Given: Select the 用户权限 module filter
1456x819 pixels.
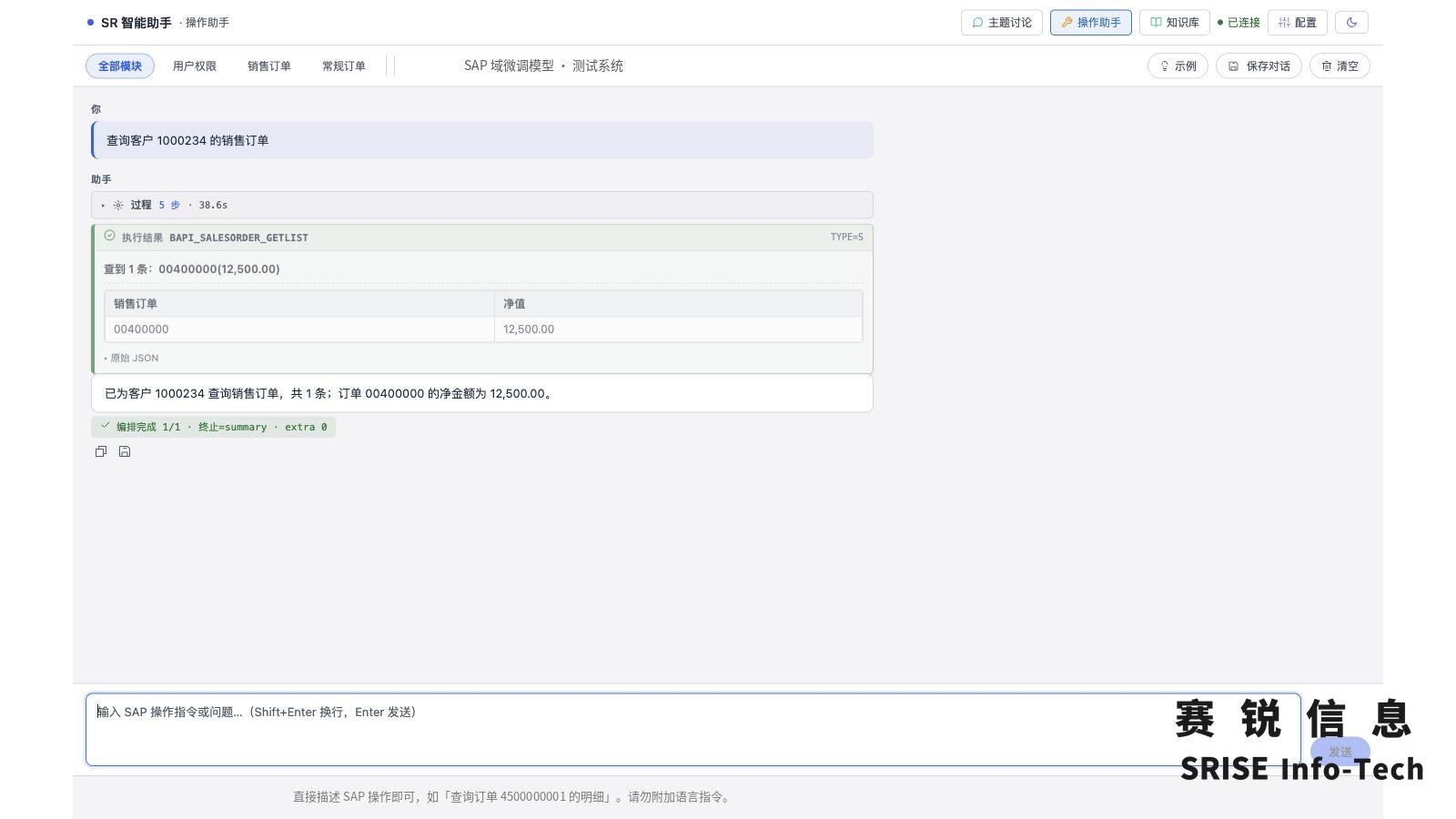Looking at the screenshot, I should click(x=195, y=66).
